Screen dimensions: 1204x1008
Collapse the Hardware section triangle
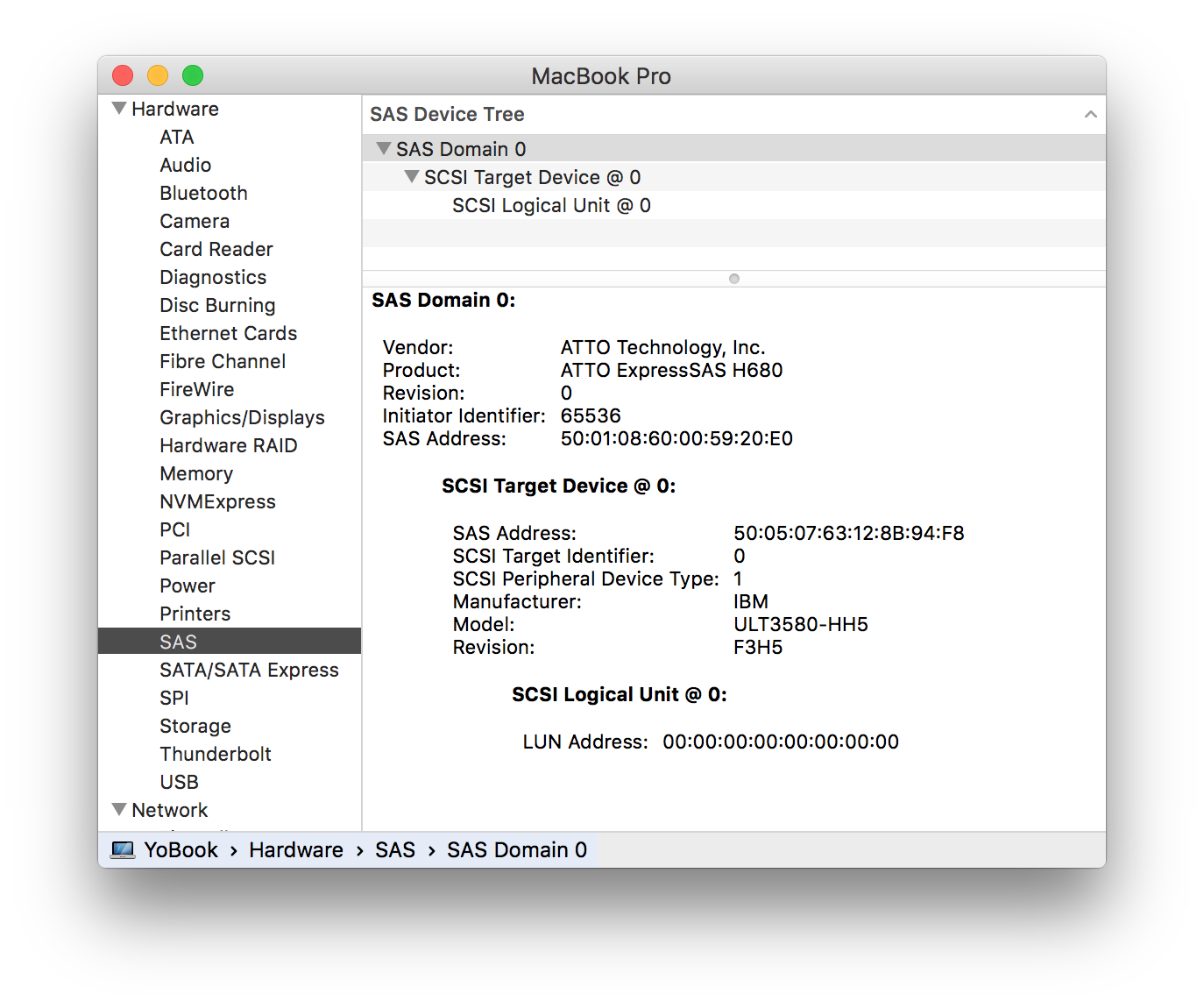tap(119, 109)
